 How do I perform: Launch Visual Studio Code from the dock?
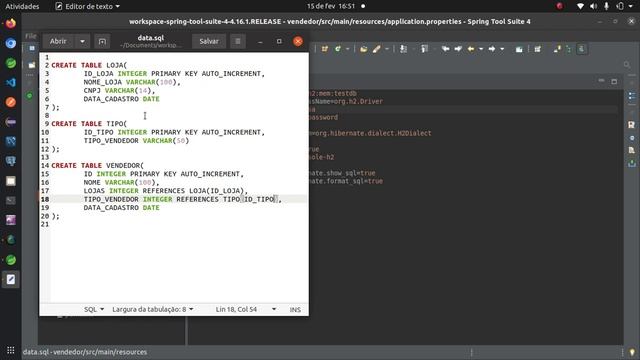coord(11,82)
